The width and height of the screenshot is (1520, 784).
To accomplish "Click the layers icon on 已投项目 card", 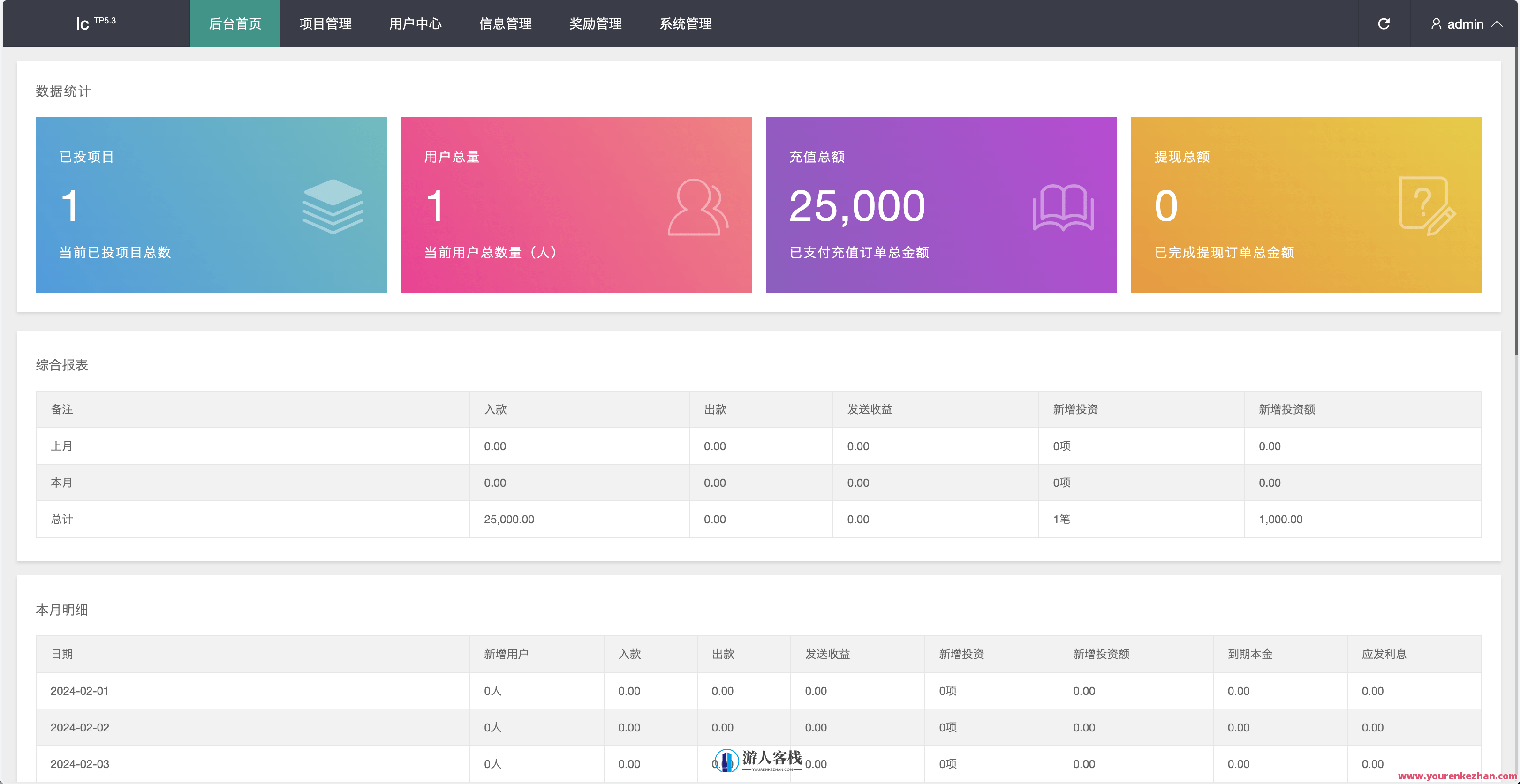I will [333, 206].
